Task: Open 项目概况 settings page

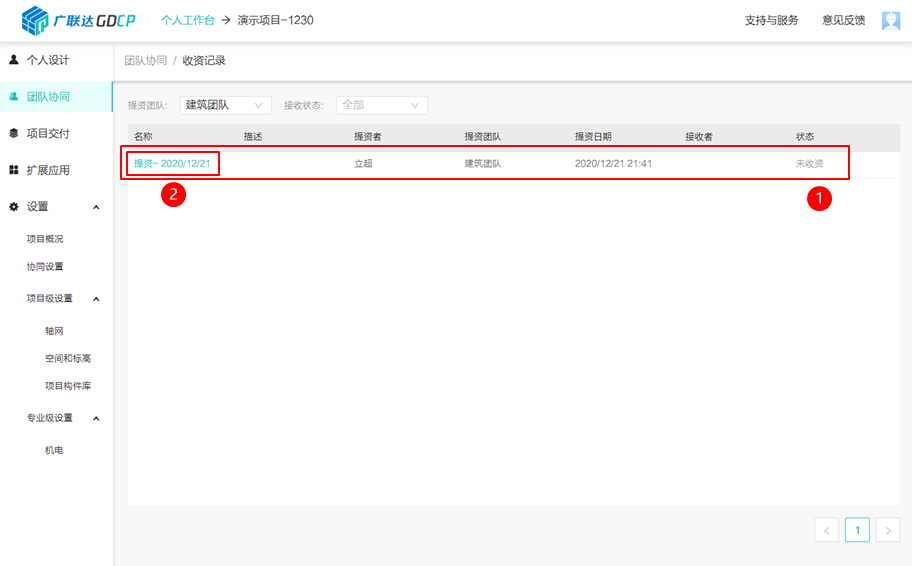Action: 45,238
